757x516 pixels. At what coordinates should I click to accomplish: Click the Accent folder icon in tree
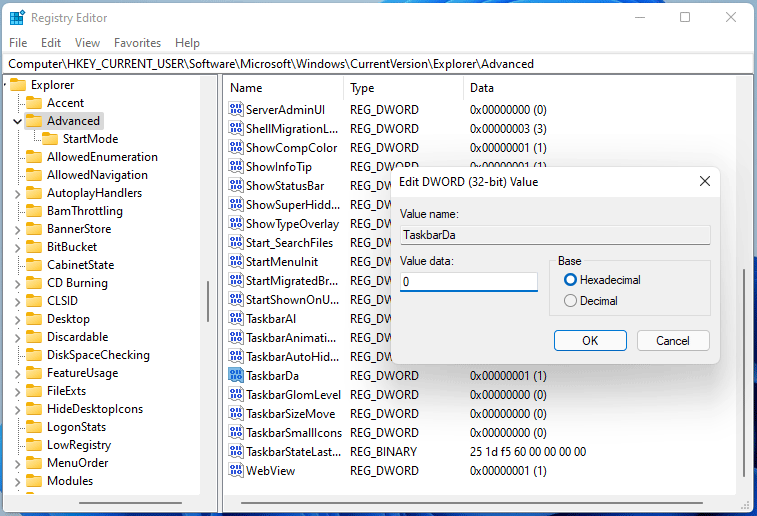[x=34, y=103]
